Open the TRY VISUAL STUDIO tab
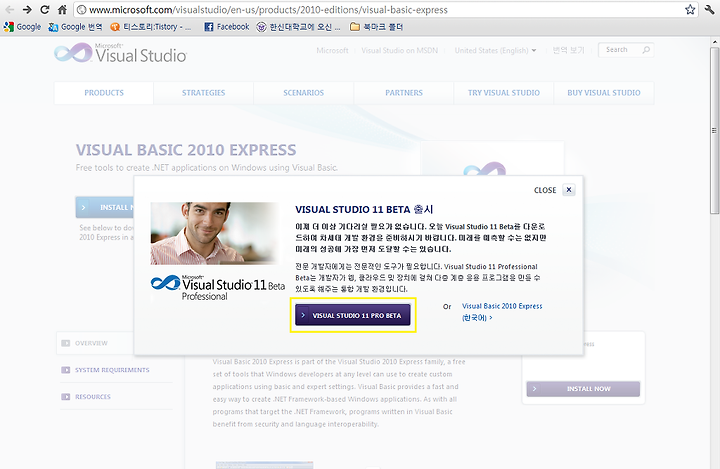This screenshot has height=469, width=720. tap(504, 93)
